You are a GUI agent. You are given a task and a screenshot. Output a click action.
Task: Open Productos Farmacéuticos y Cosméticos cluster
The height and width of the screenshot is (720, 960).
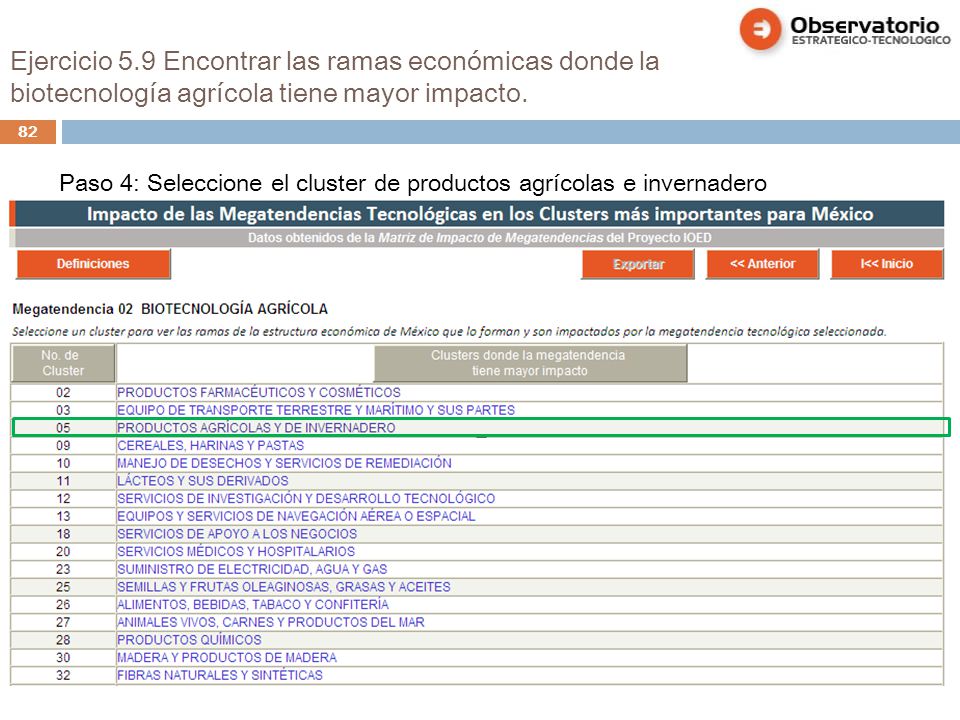(258, 392)
